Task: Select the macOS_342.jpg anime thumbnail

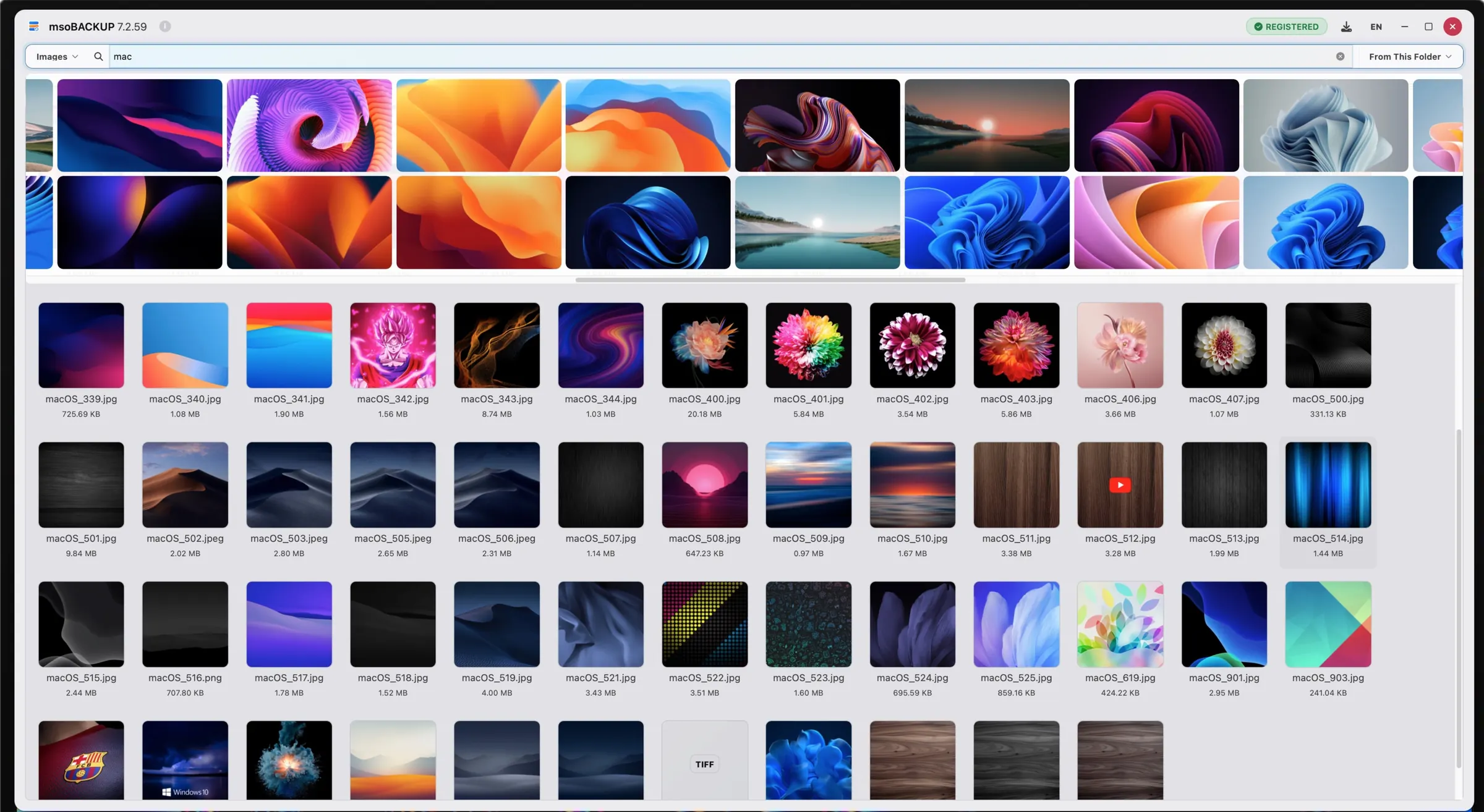Action: pos(393,345)
